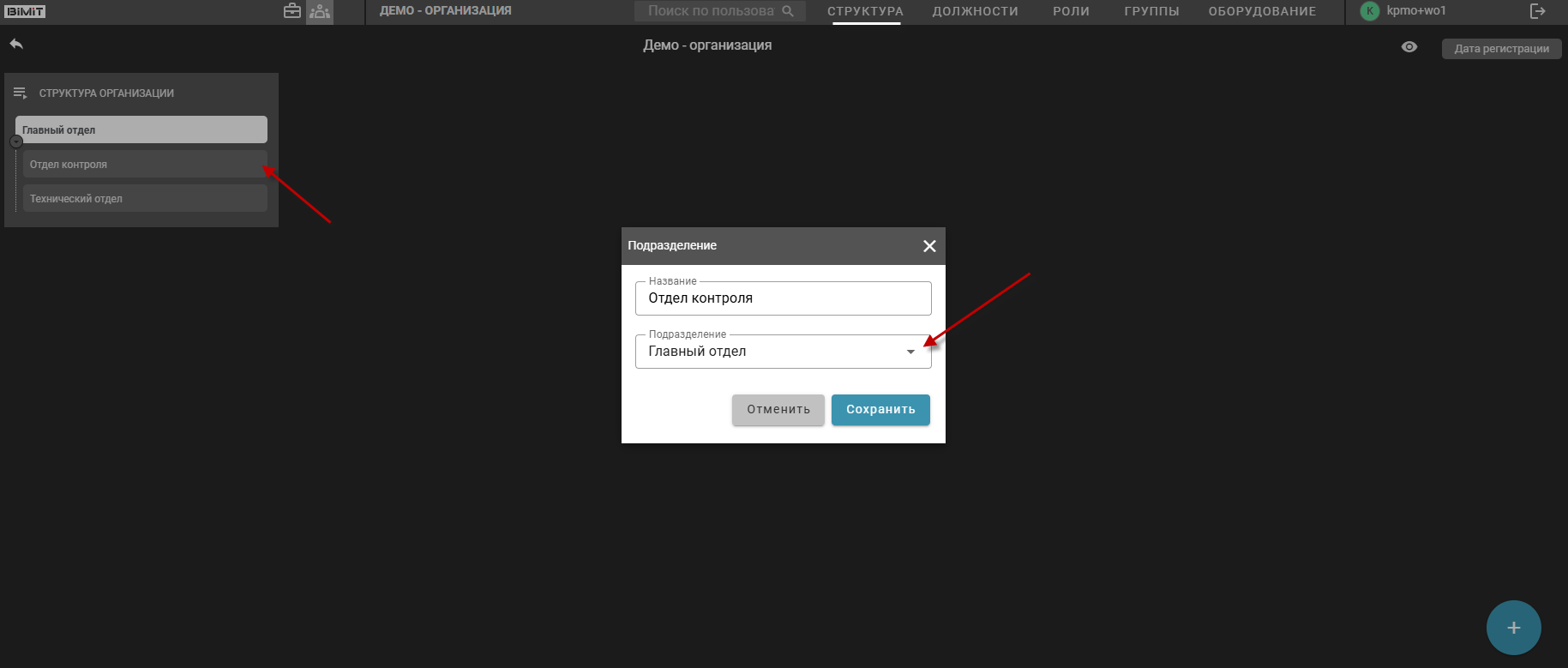Open the Подразделение dropdown
This screenshot has width=1568, height=668.
pos(910,352)
